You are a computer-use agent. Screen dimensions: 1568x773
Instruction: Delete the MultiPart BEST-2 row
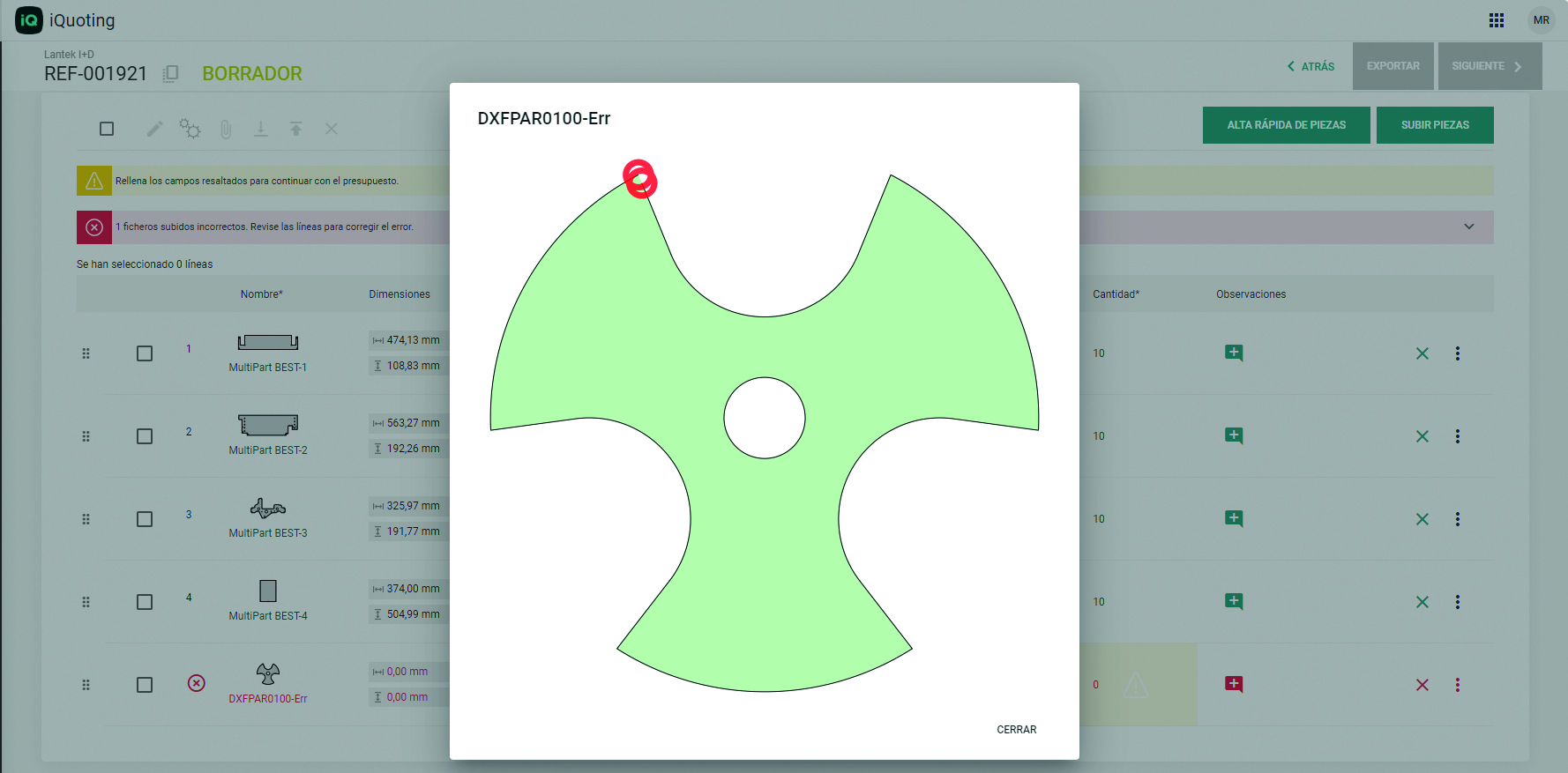coord(1422,436)
